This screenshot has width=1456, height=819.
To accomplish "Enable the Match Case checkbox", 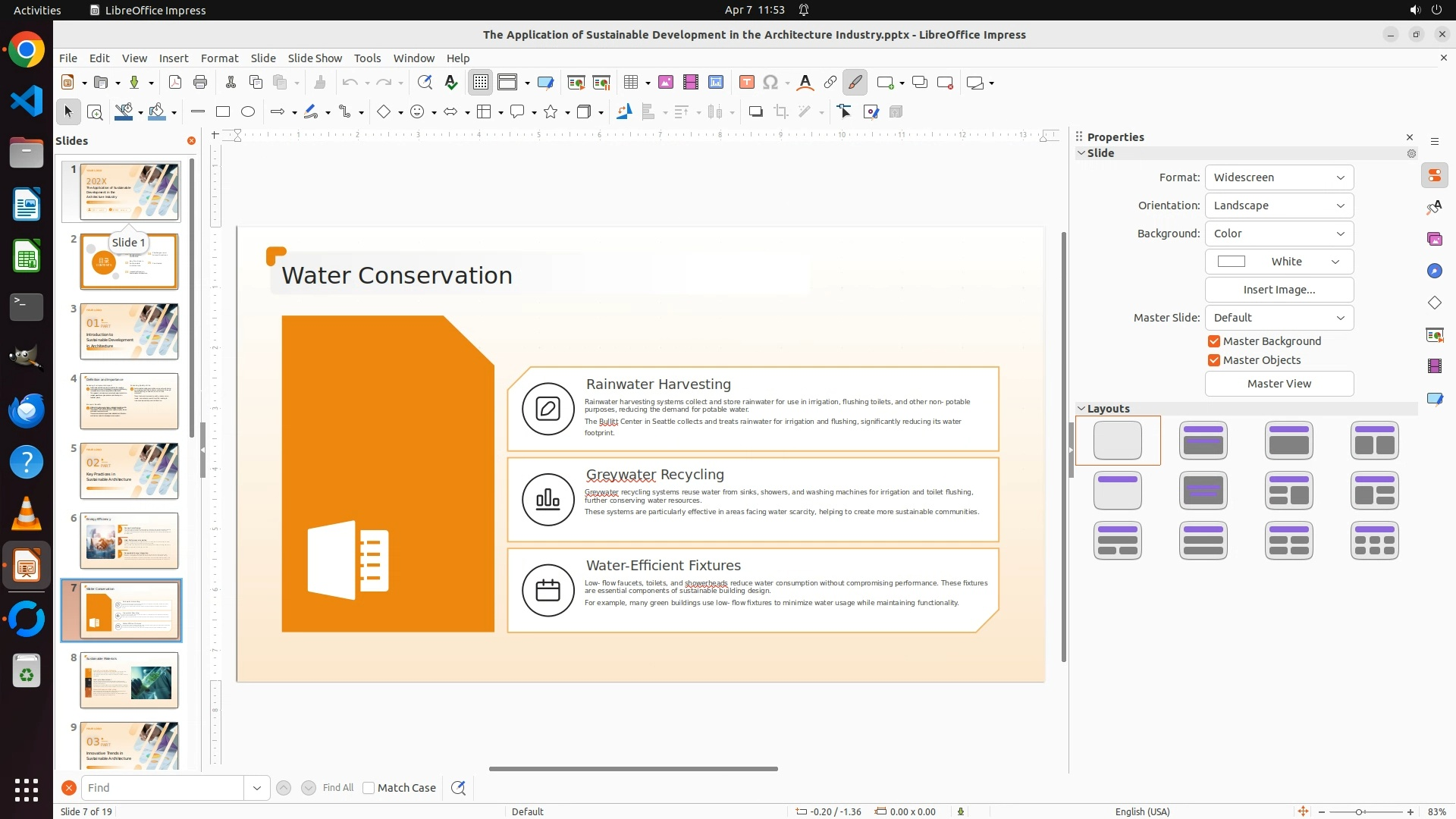I will click(369, 788).
